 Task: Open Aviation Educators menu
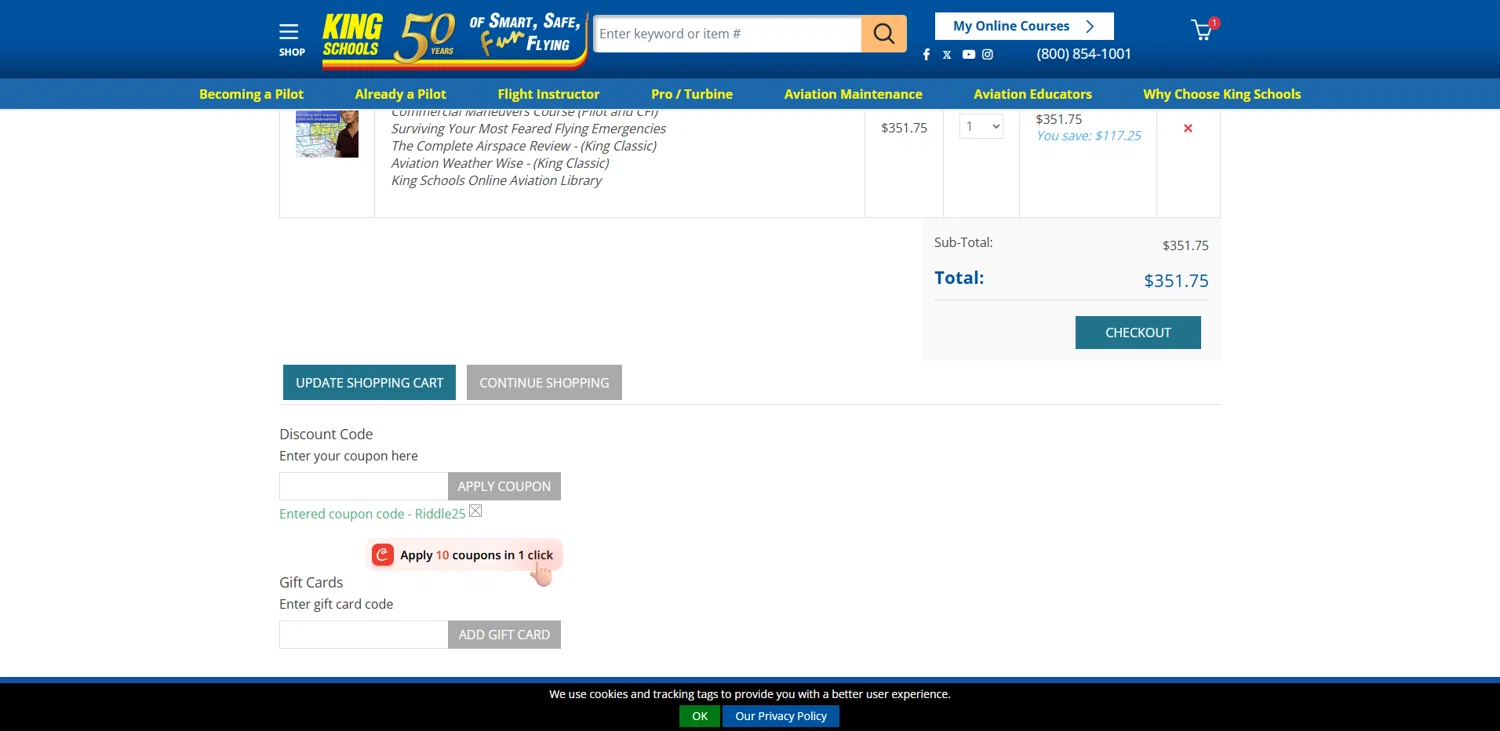point(1033,94)
